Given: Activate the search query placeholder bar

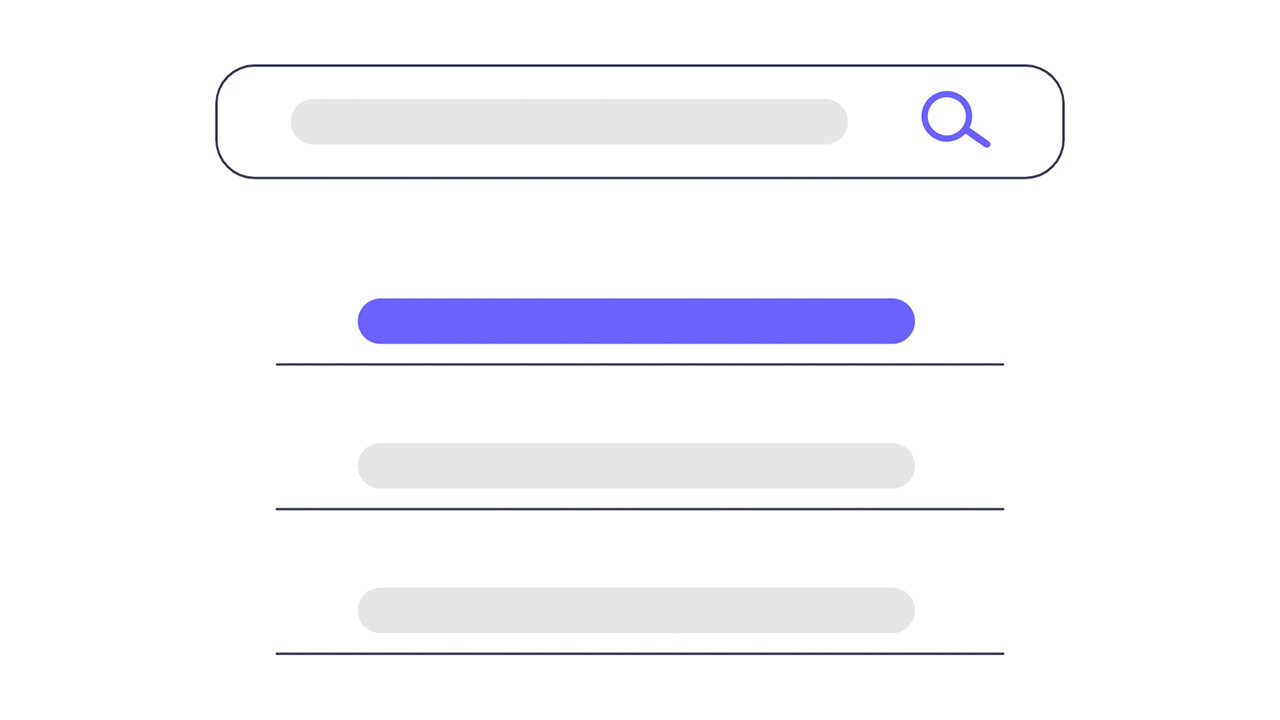Looking at the screenshot, I should (x=569, y=121).
